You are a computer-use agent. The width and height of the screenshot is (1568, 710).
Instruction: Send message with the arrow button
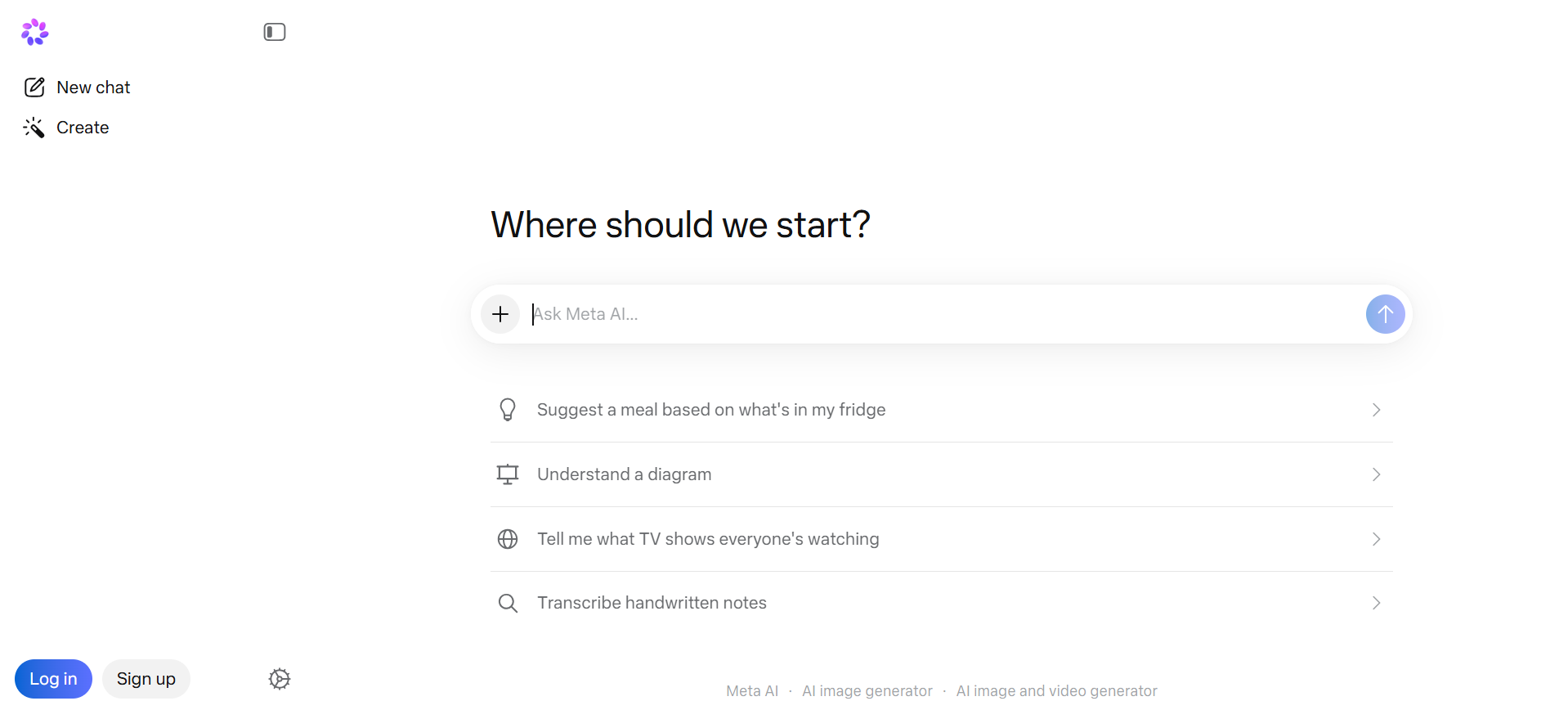1385,314
